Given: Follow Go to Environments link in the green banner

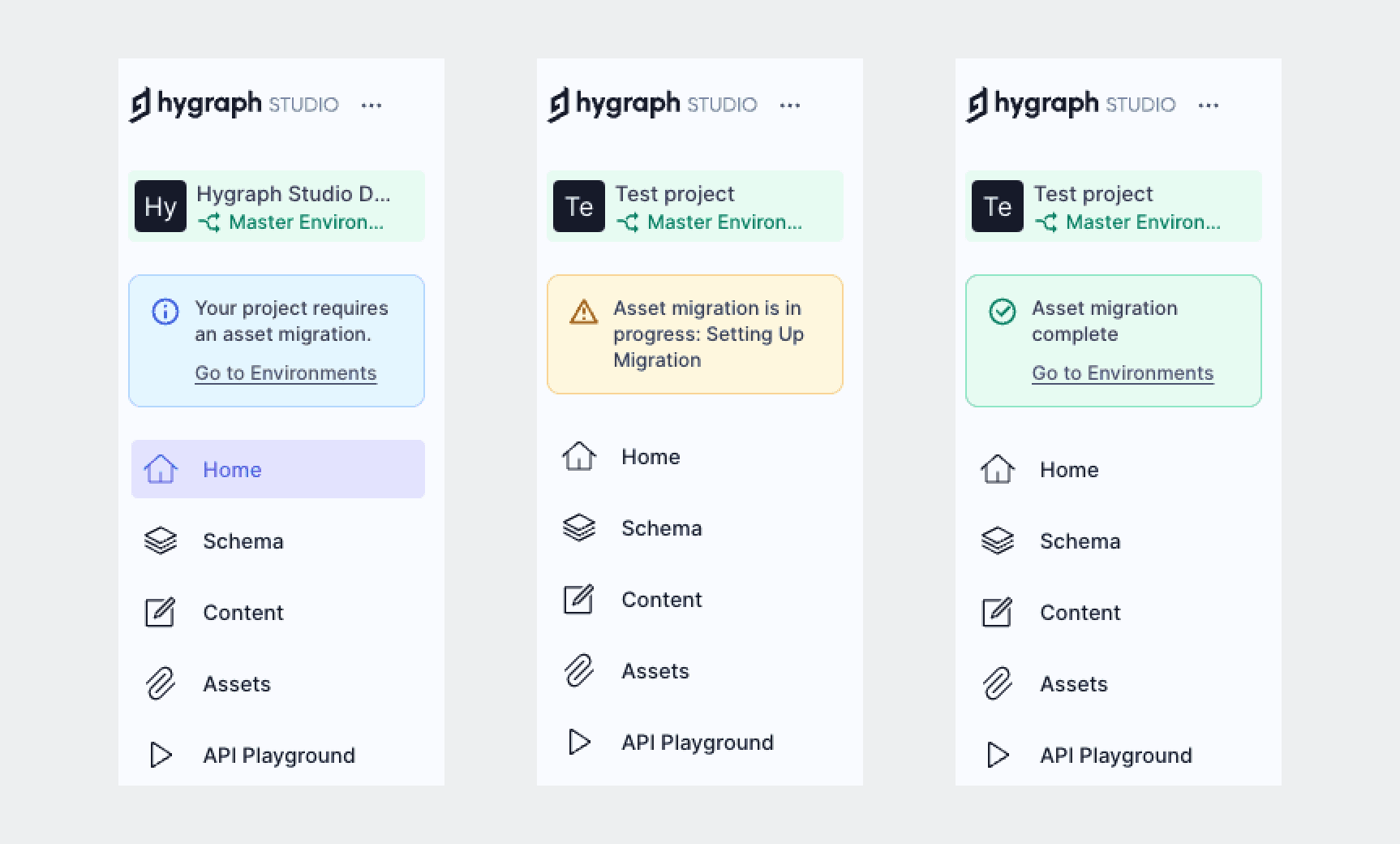Looking at the screenshot, I should coord(1123,373).
